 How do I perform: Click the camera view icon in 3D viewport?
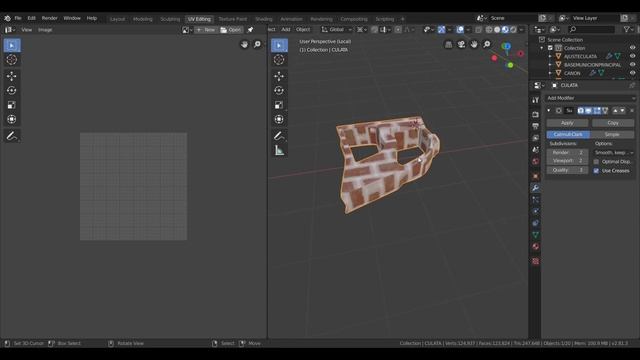461,44
